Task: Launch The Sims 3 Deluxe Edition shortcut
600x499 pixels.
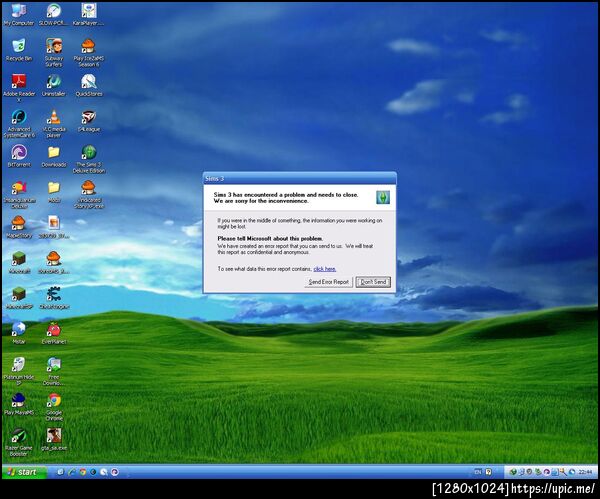Action: (88, 159)
